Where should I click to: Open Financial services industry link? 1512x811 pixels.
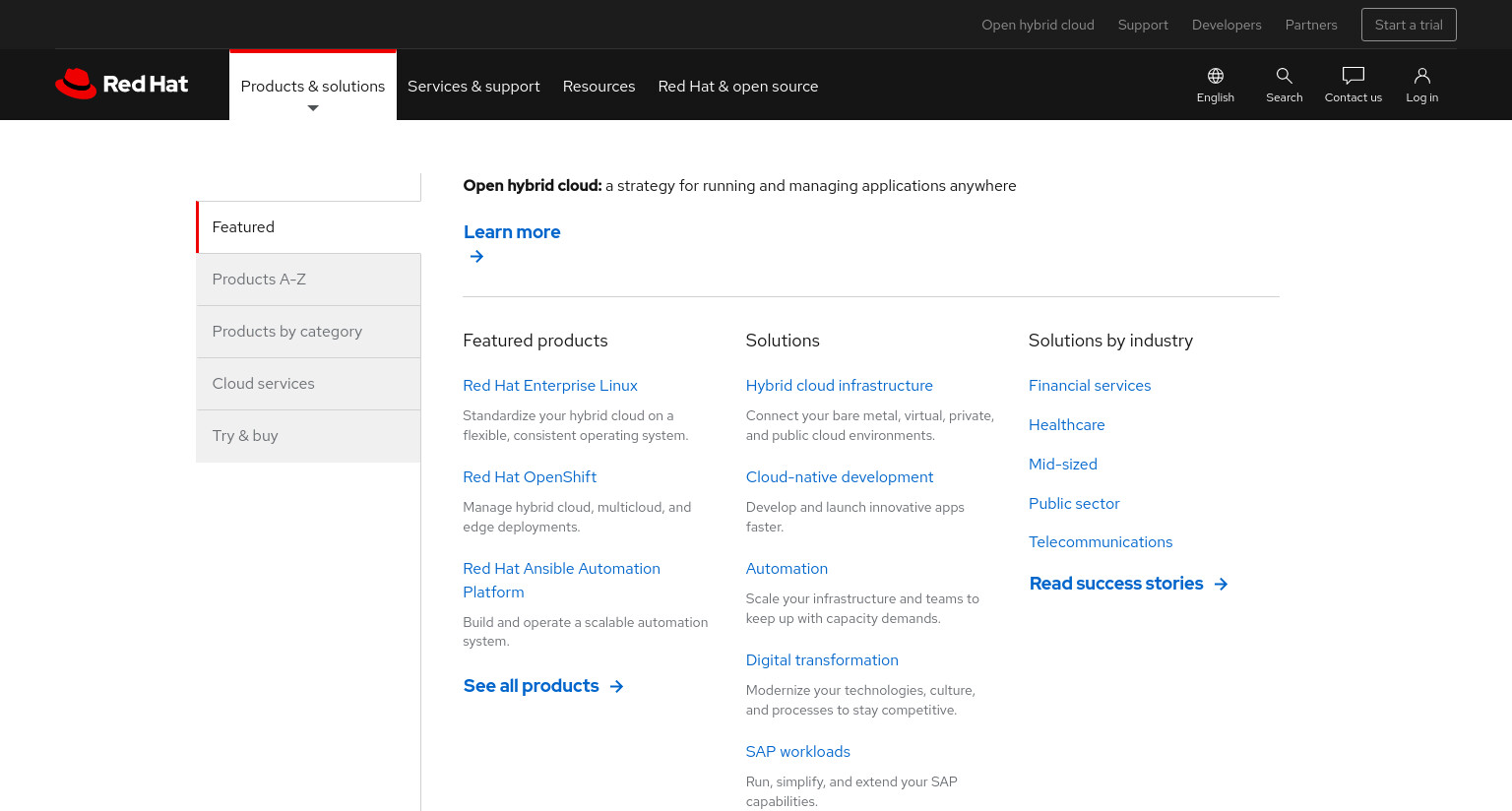[1090, 386]
